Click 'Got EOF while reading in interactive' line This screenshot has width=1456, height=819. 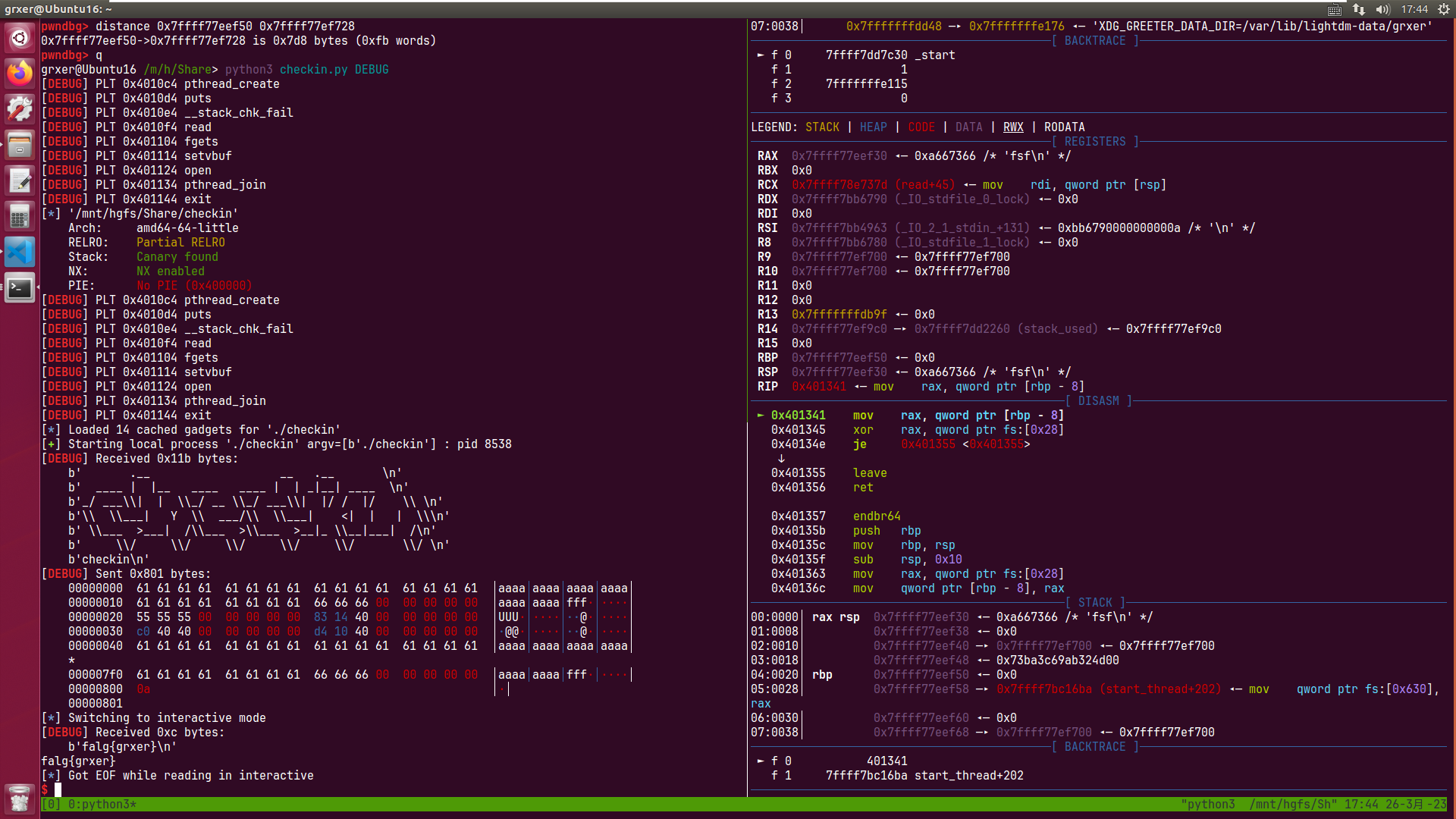point(177,776)
